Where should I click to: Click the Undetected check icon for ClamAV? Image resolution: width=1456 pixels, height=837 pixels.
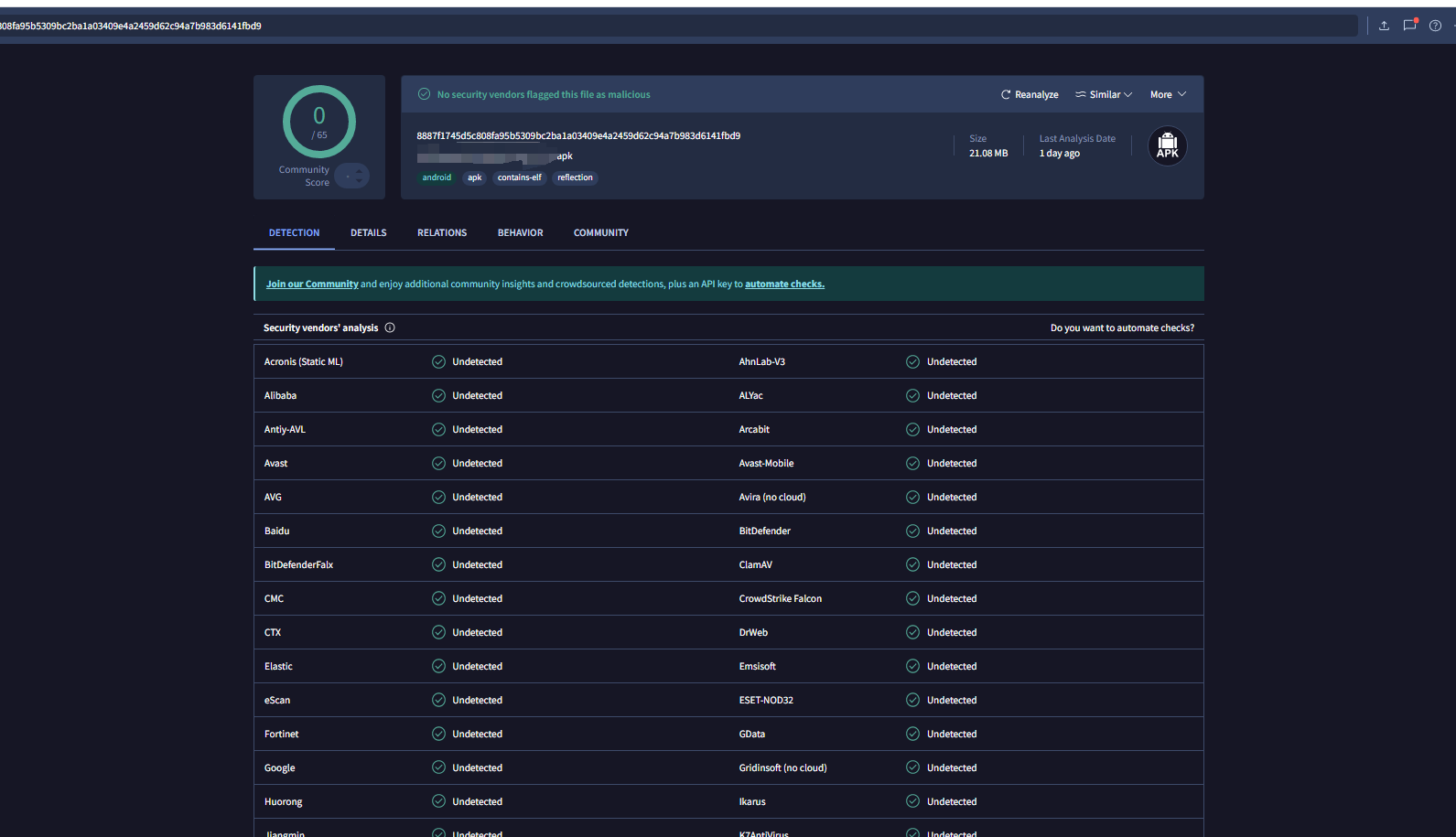click(x=912, y=564)
